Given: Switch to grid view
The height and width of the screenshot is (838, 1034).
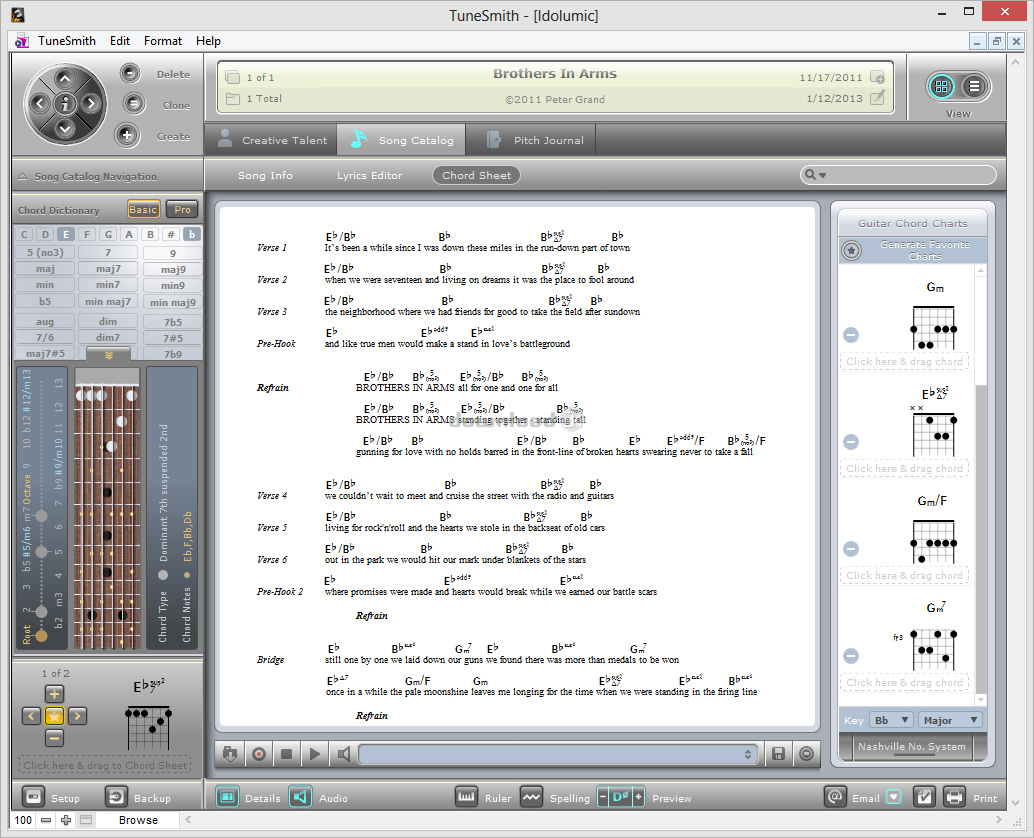Looking at the screenshot, I should 941,86.
